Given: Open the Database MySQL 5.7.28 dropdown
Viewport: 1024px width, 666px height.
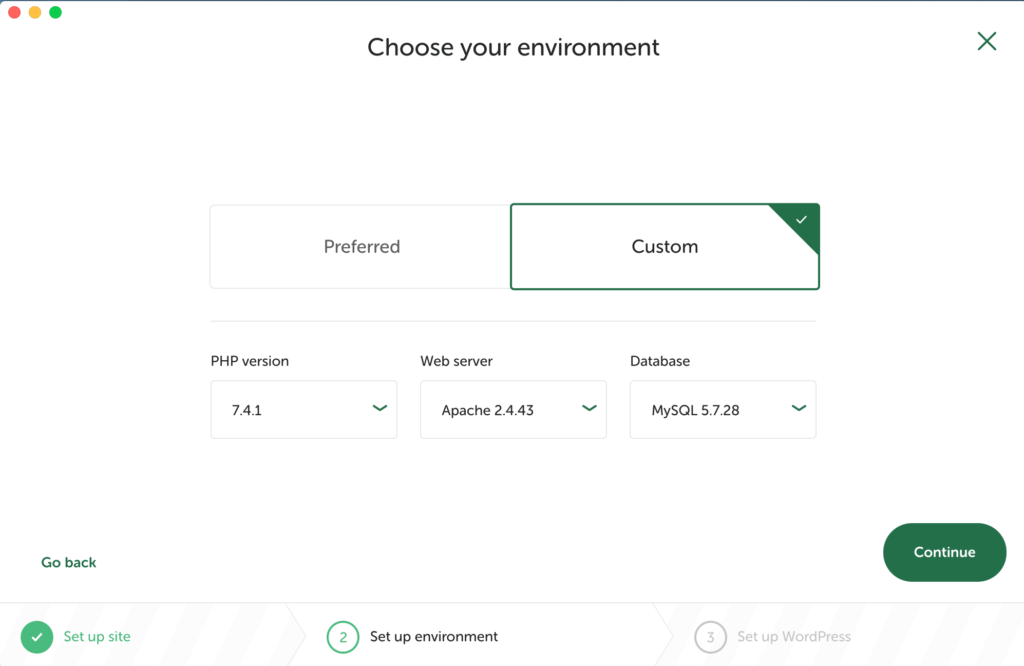Looking at the screenshot, I should [723, 409].
